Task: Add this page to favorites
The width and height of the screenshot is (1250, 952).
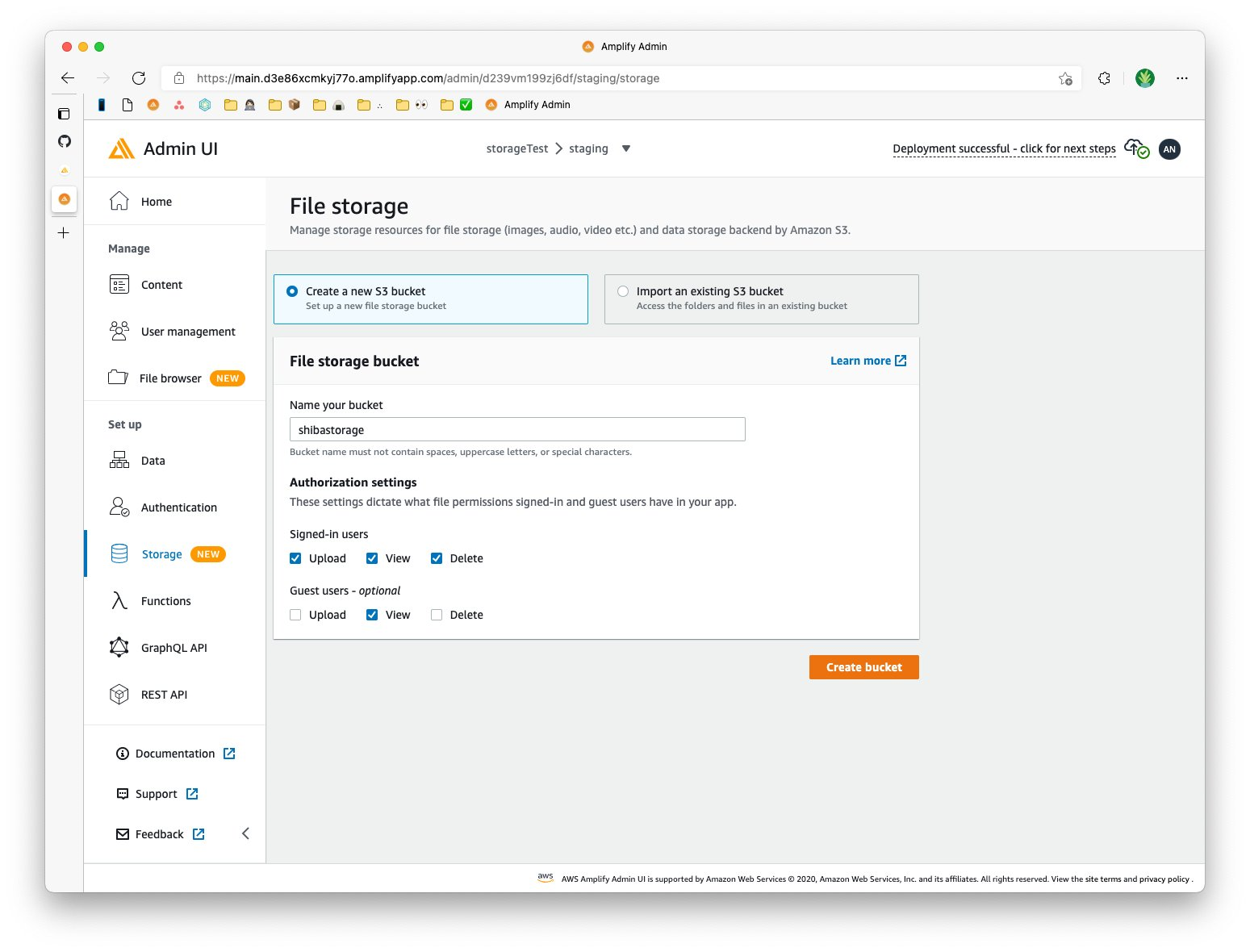Action: [1065, 78]
